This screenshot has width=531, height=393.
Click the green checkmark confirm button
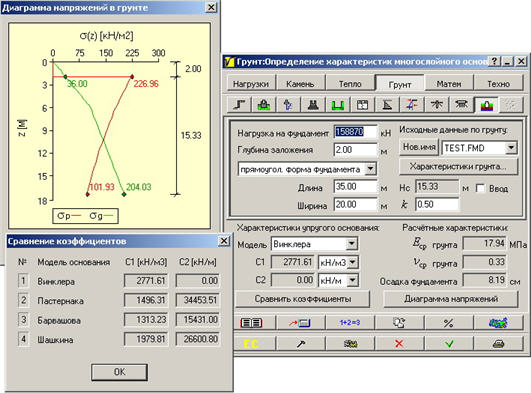click(x=449, y=344)
